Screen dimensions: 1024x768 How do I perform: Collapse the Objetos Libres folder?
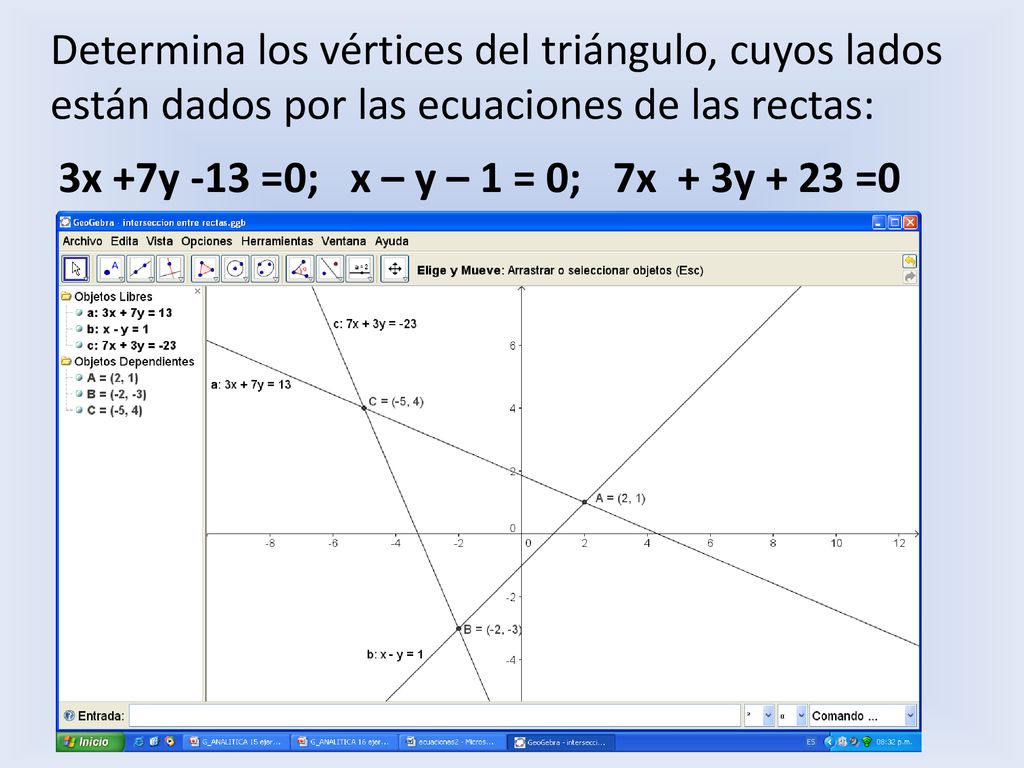pyautogui.click(x=66, y=296)
